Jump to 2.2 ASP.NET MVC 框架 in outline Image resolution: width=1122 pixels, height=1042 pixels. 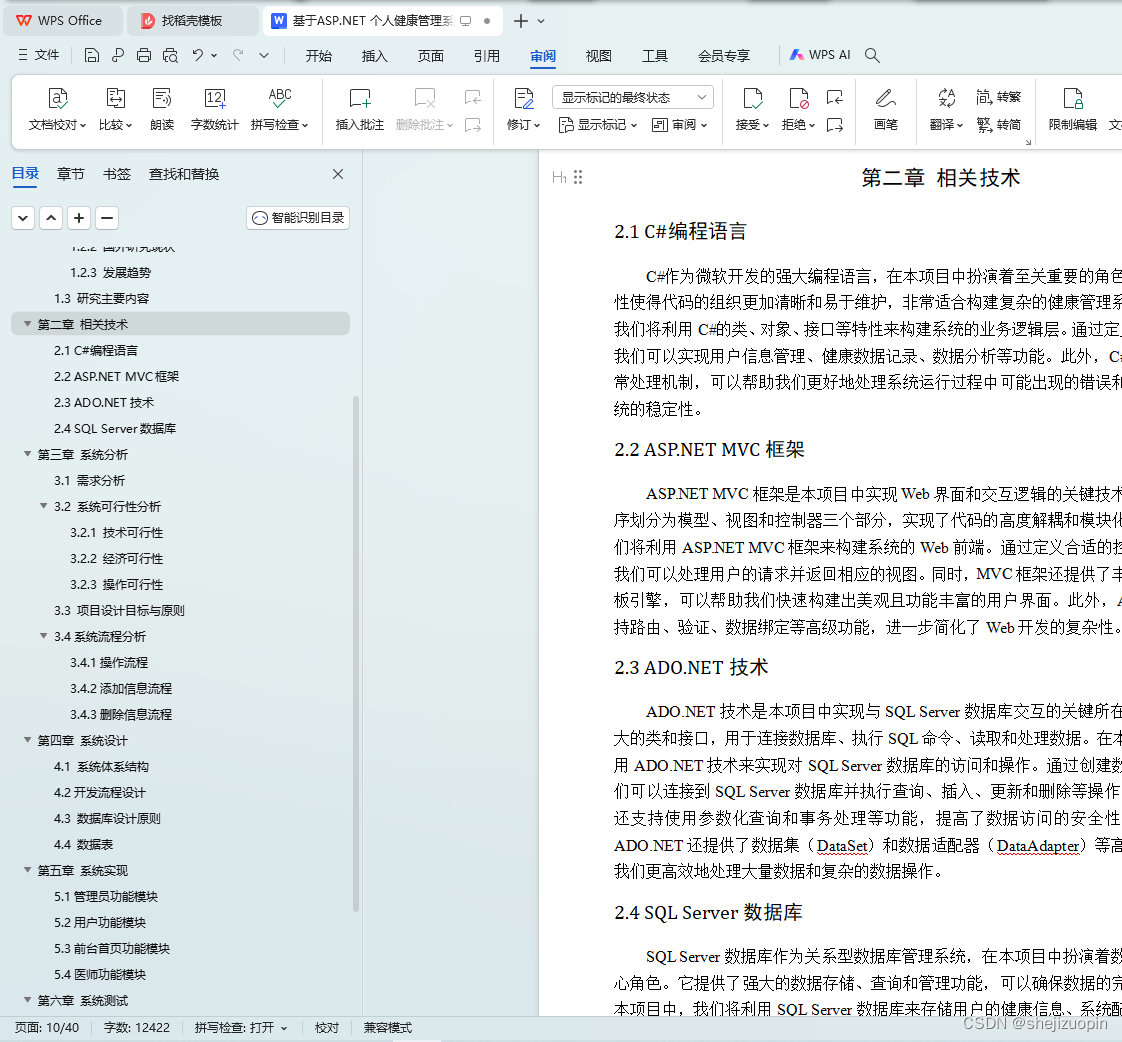(117, 376)
